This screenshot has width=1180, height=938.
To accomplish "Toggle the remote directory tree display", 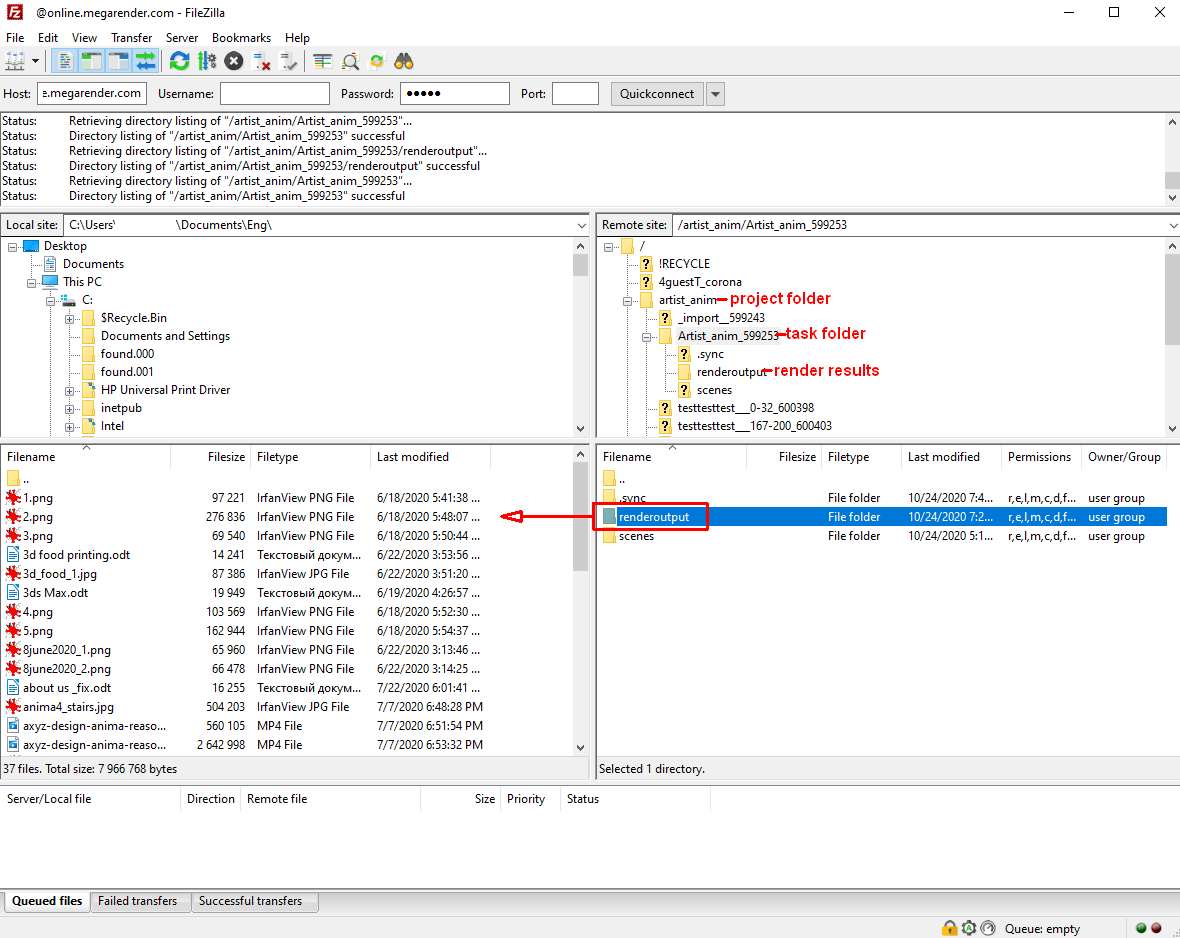I will point(119,62).
